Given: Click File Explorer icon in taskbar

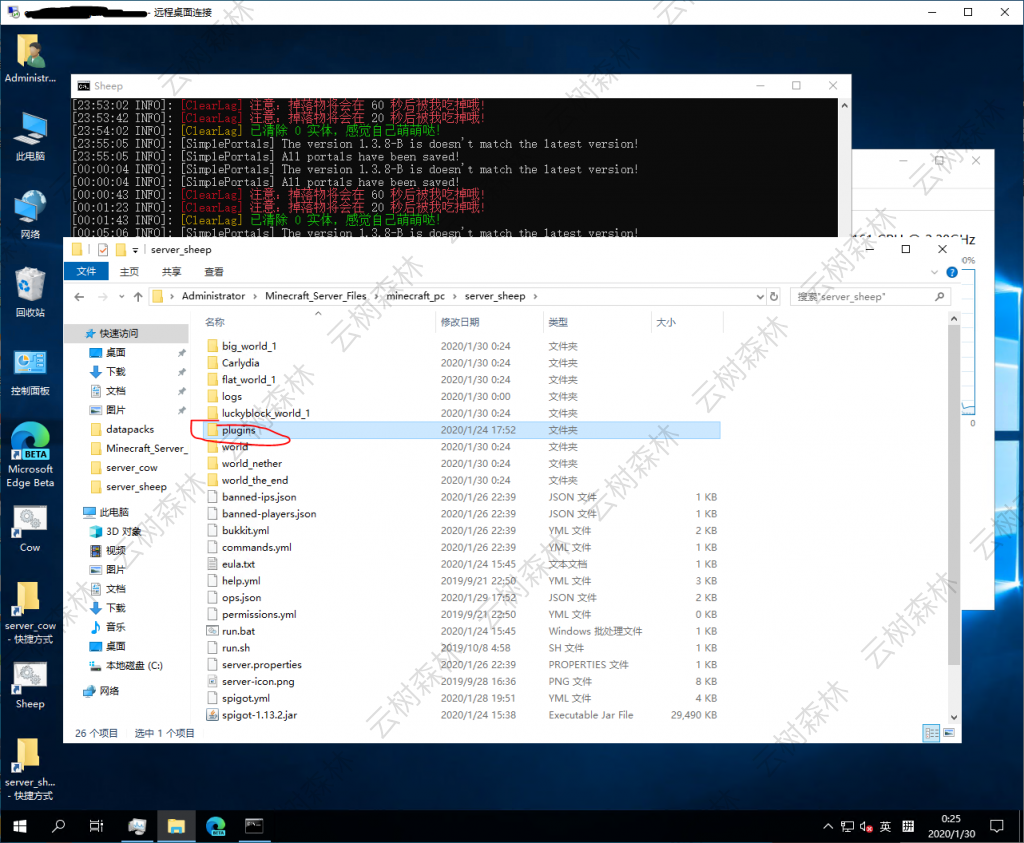Looking at the screenshot, I should [176, 827].
